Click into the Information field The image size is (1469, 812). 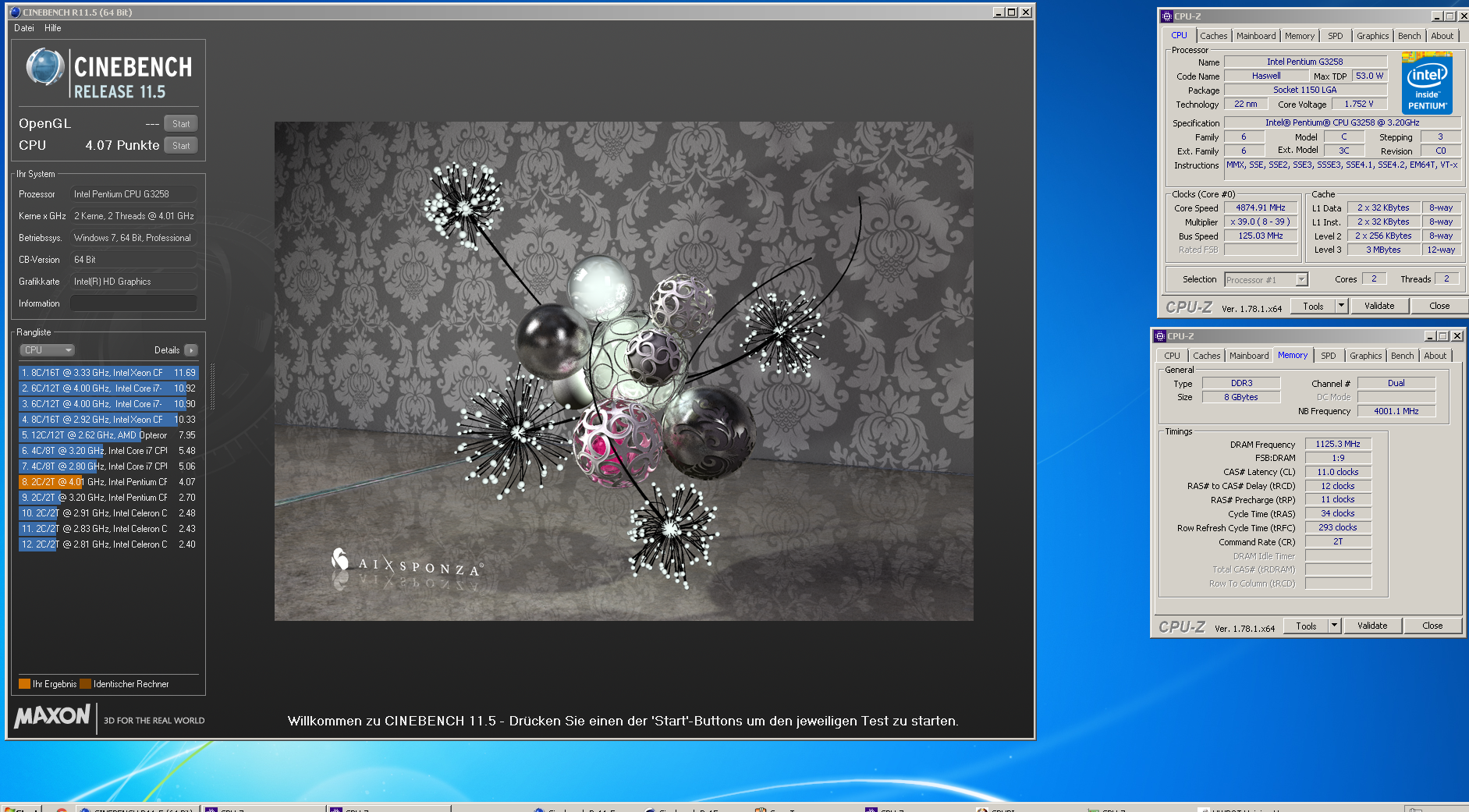(x=133, y=303)
